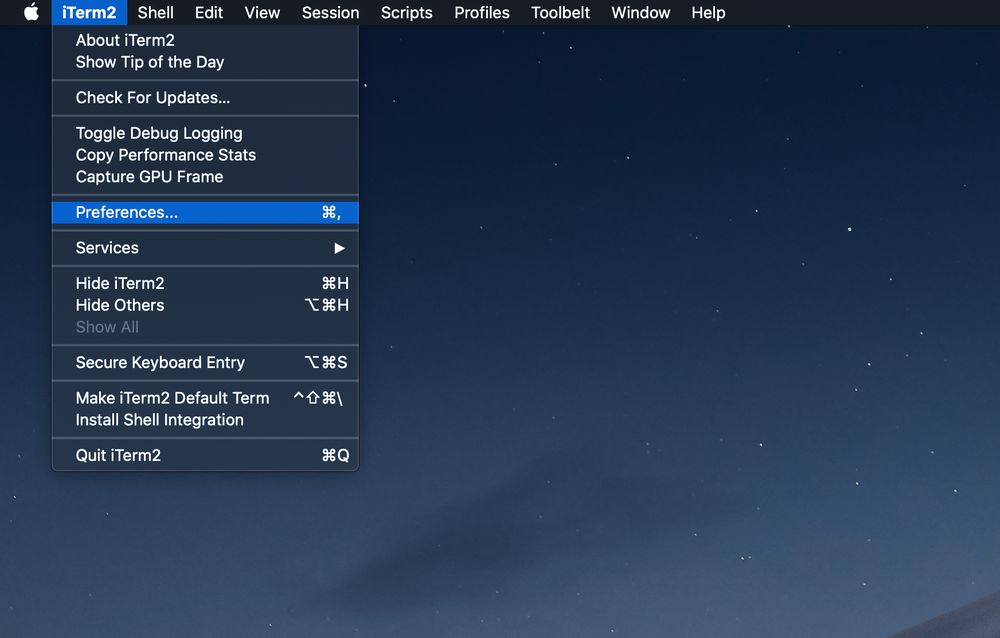Choose Hide iTerm2
This screenshot has width=1000, height=638.
click(205, 283)
